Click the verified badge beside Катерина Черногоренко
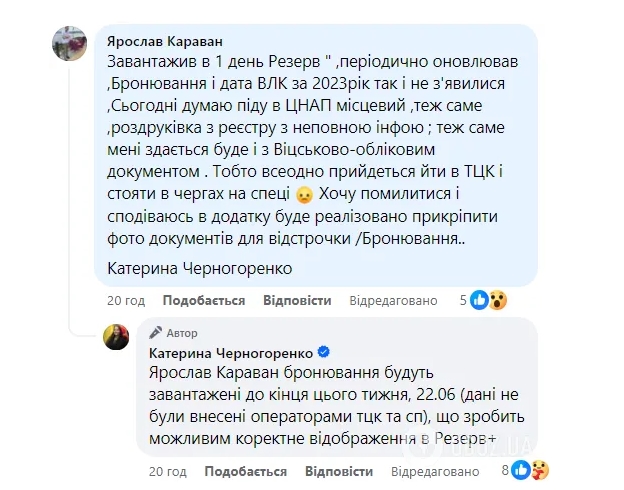Viewport: 624px width, 490px height. click(324, 353)
